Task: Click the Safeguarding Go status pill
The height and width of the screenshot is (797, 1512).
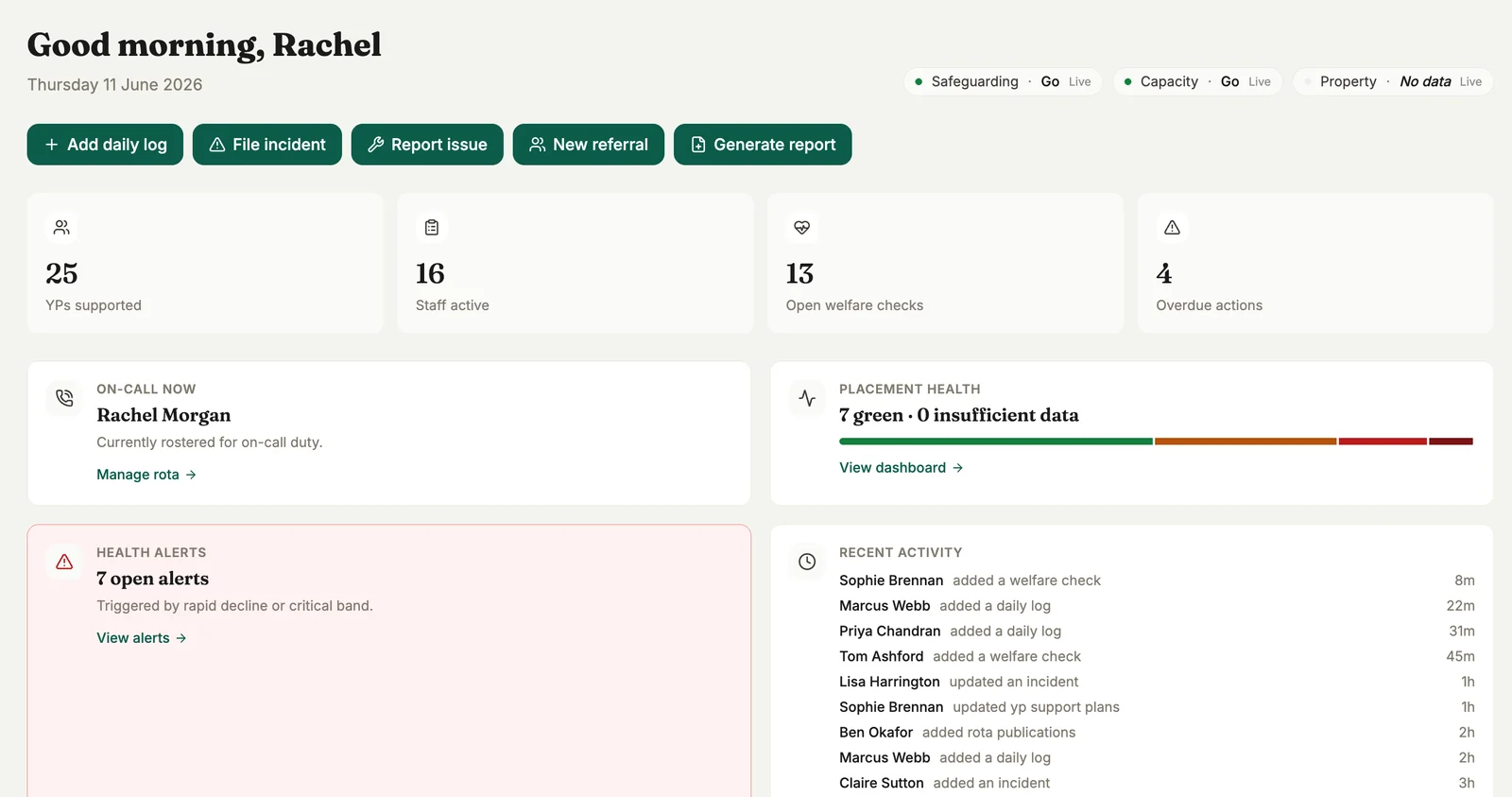Action: (x=1004, y=82)
